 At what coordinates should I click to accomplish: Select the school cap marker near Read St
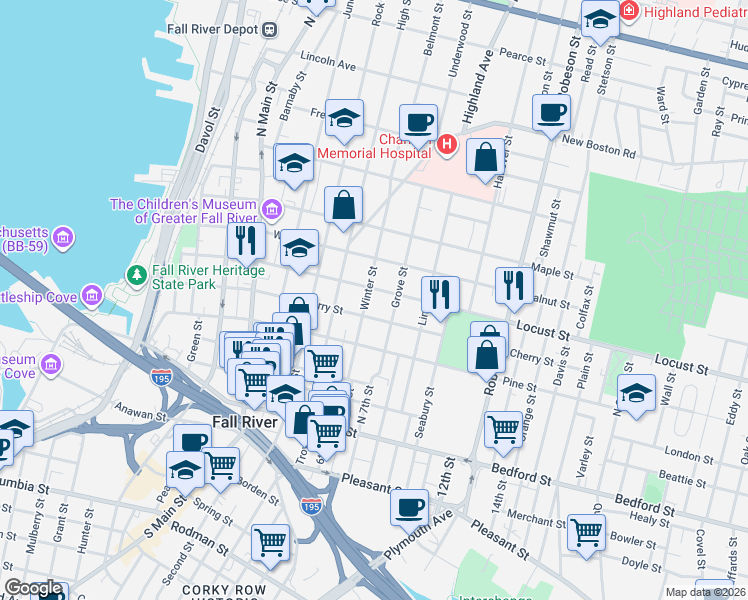click(600, 21)
